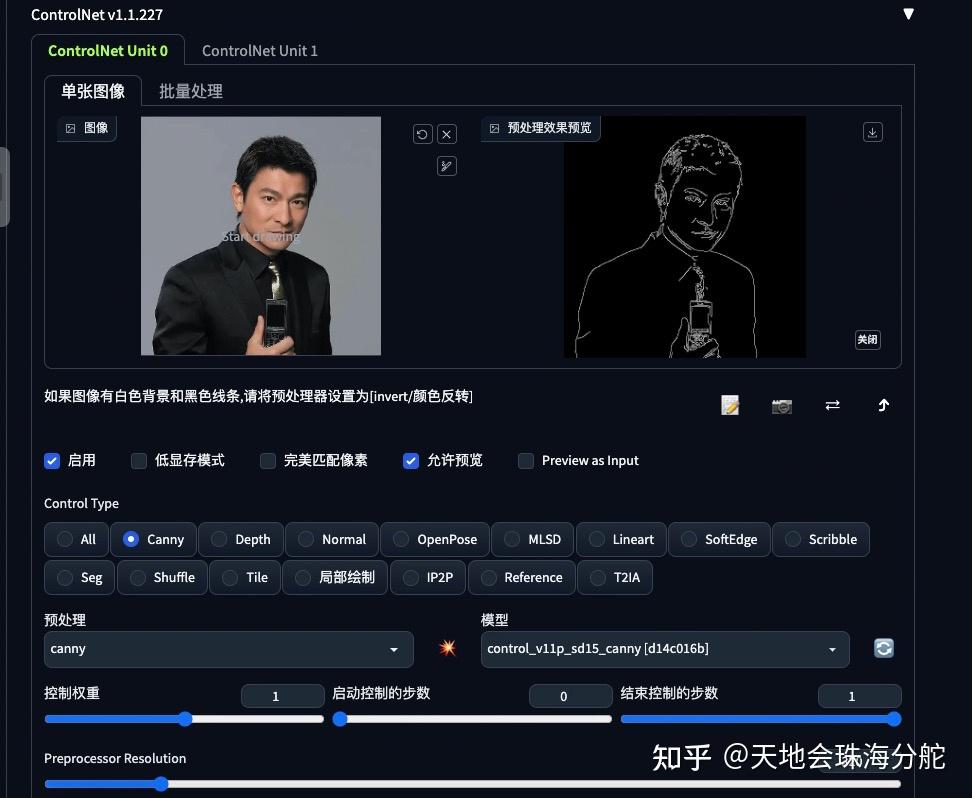Enable the 启用 checkbox

[52, 461]
